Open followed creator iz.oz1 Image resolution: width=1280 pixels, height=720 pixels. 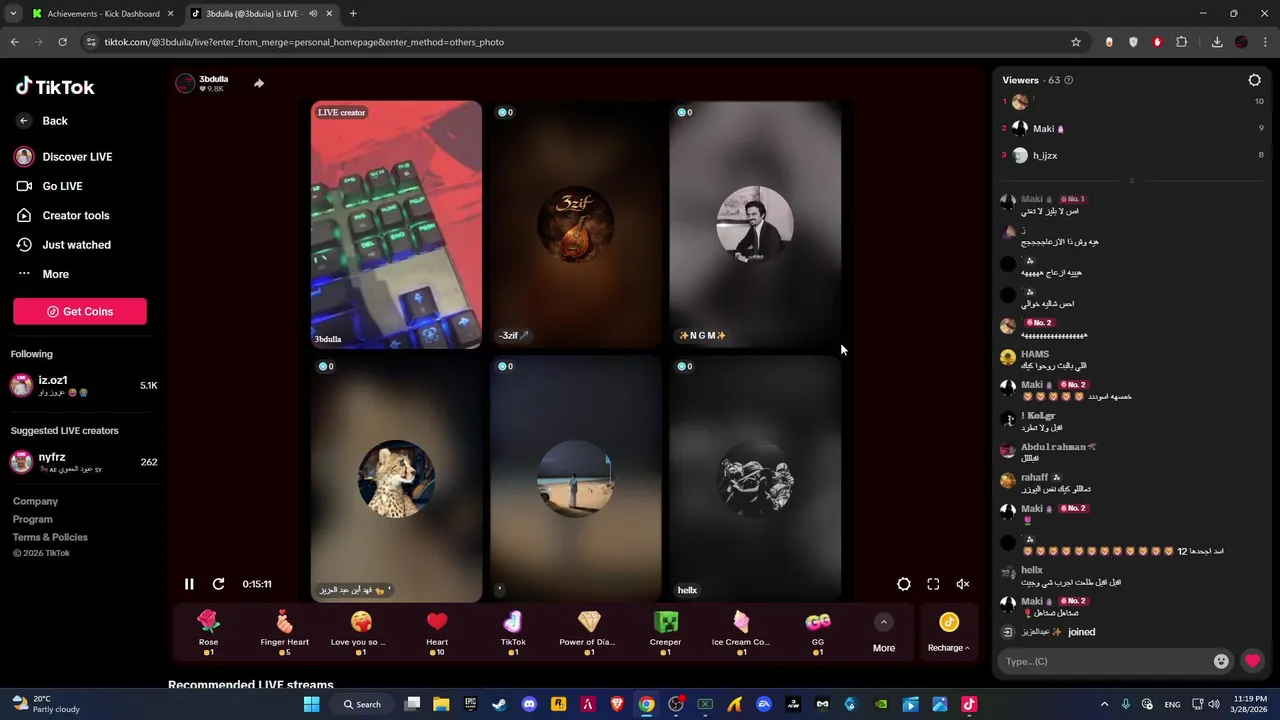click(84, 386)
